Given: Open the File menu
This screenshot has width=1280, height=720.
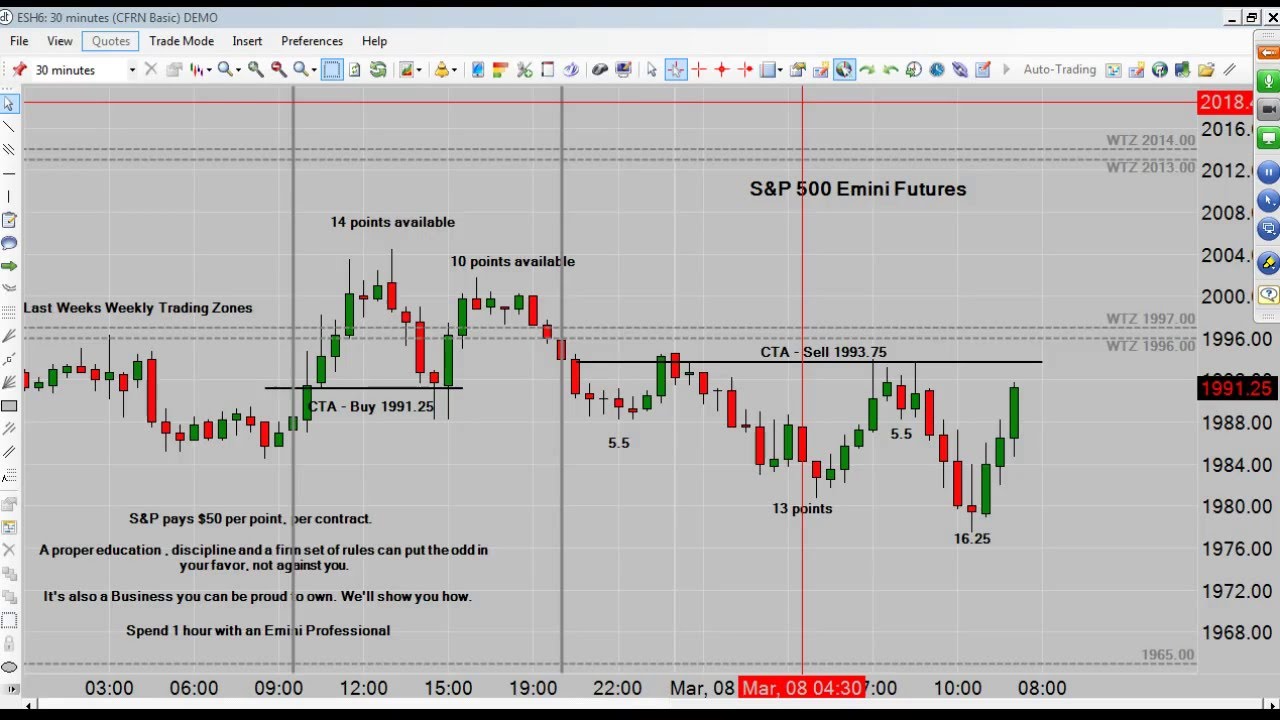Looking at the screenshot, I should [x=19, y=41].
